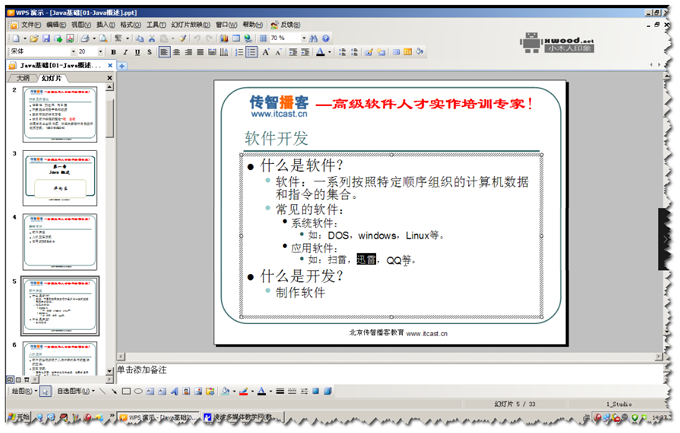680x433 pixels.
Task: Expand line color dropdown arrow in drawing toolbar
Action: click(252, 391)
